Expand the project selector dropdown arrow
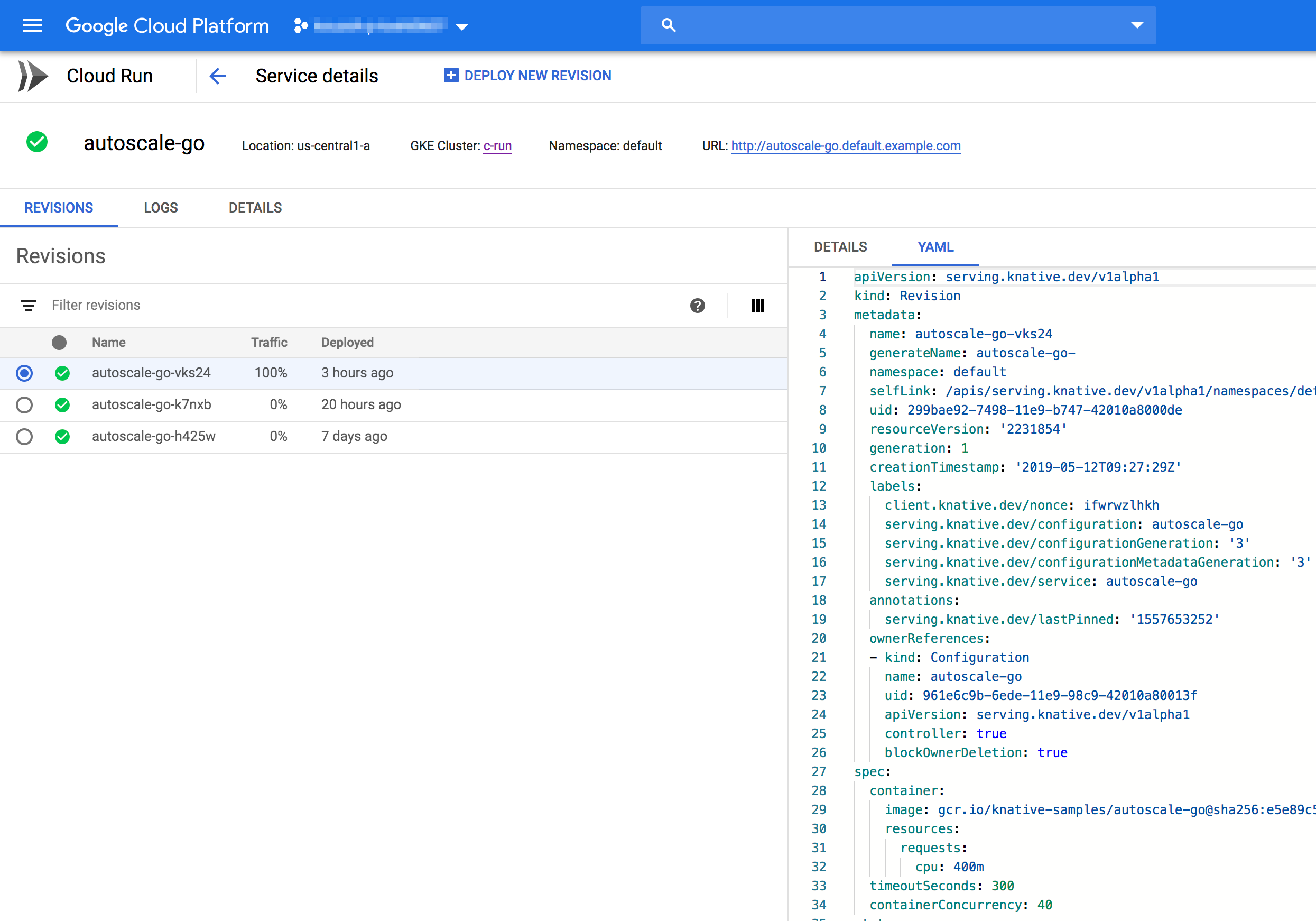 (x=462, y=26)
